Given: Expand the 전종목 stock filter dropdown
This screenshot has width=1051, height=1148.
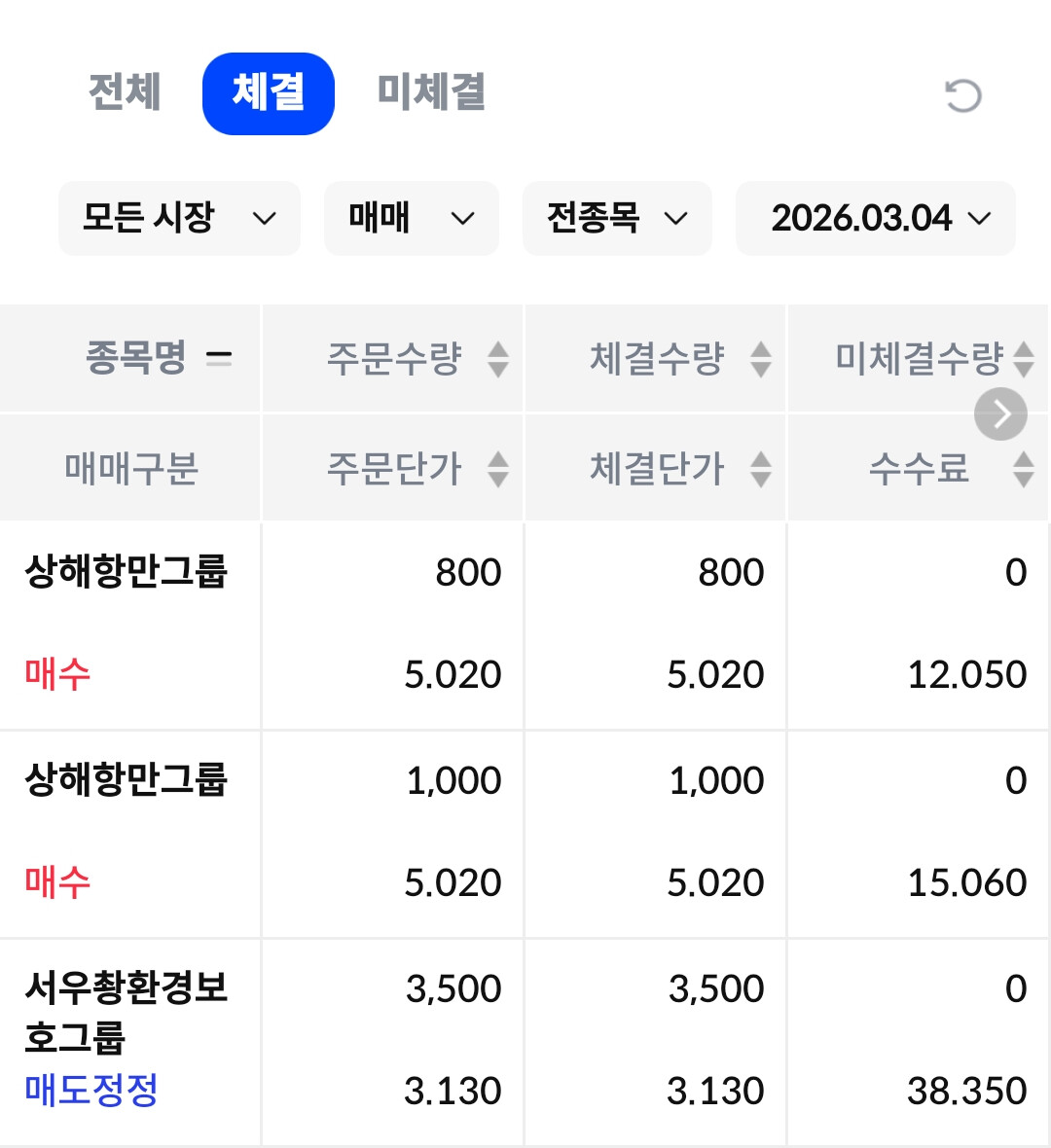Looking at the screenshot, I should pos(617,218).
